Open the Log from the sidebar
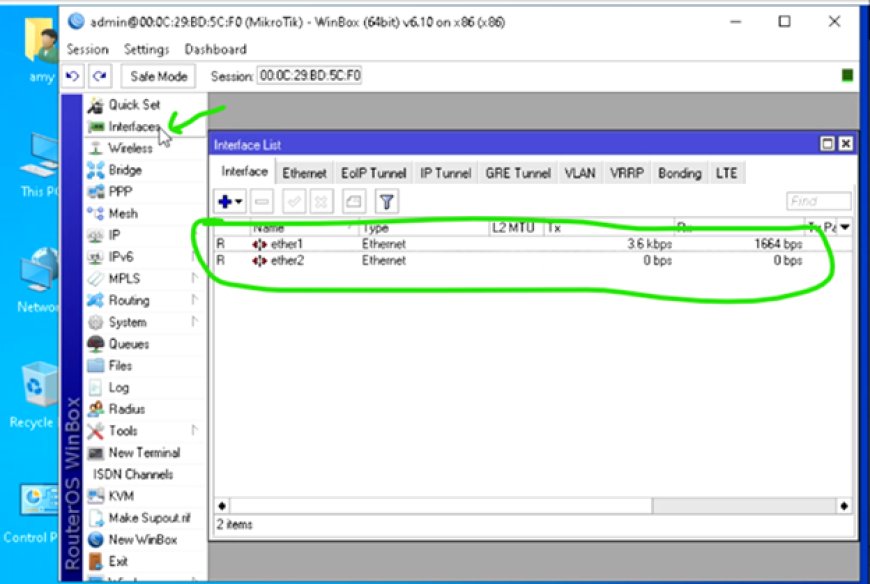 118,387
